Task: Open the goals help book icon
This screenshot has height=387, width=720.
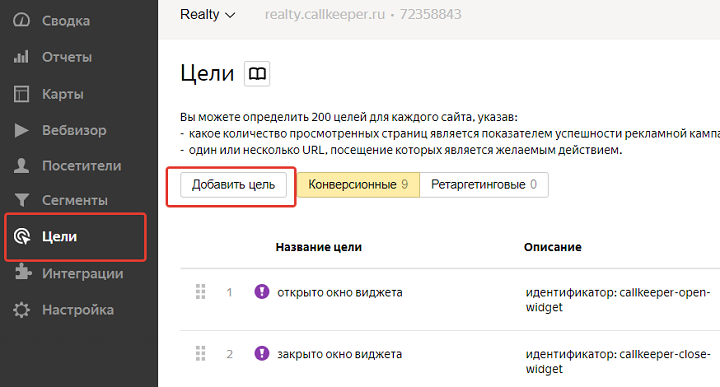Action: coord(257,73)
